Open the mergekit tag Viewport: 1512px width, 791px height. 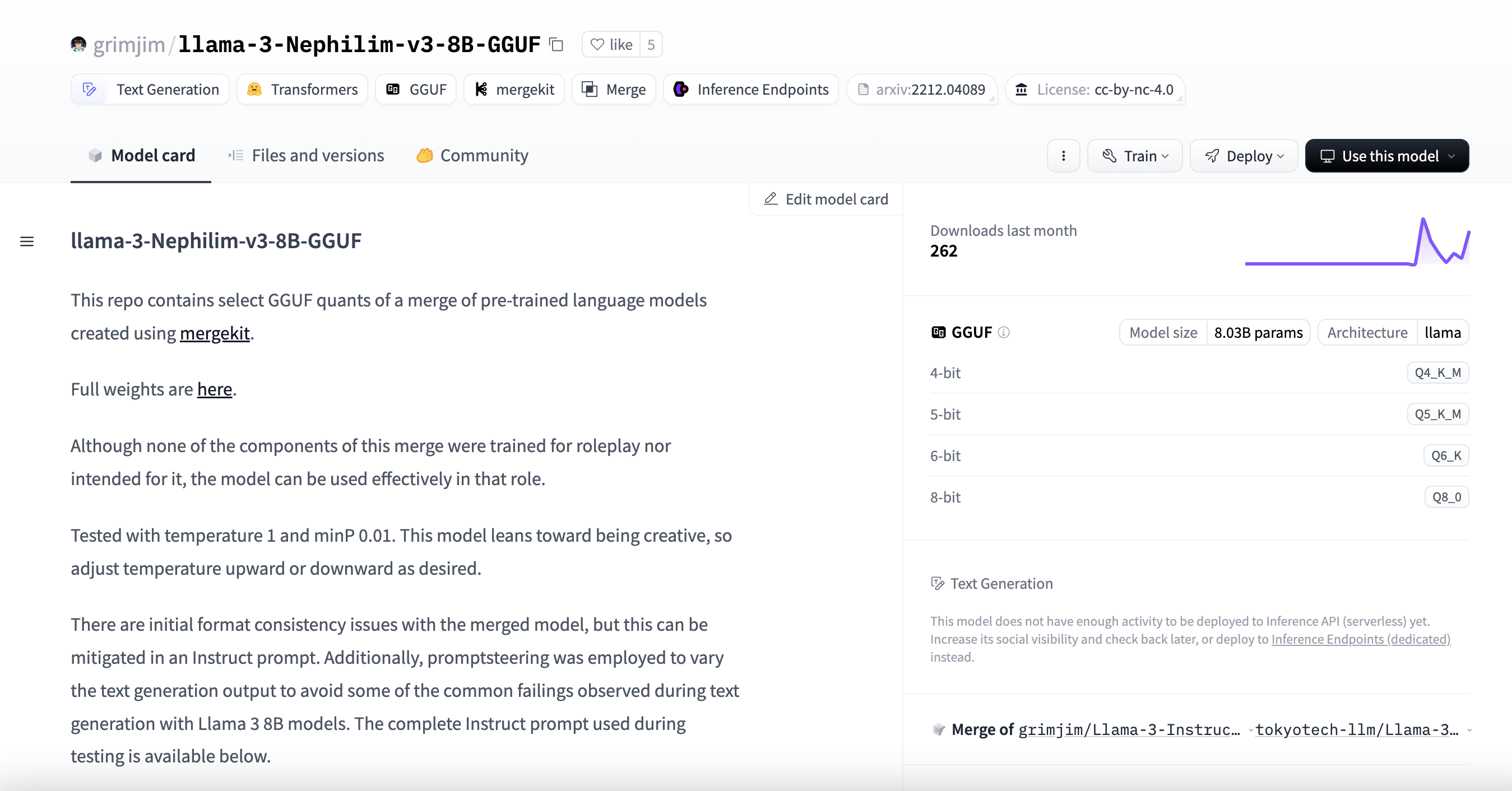514,89
